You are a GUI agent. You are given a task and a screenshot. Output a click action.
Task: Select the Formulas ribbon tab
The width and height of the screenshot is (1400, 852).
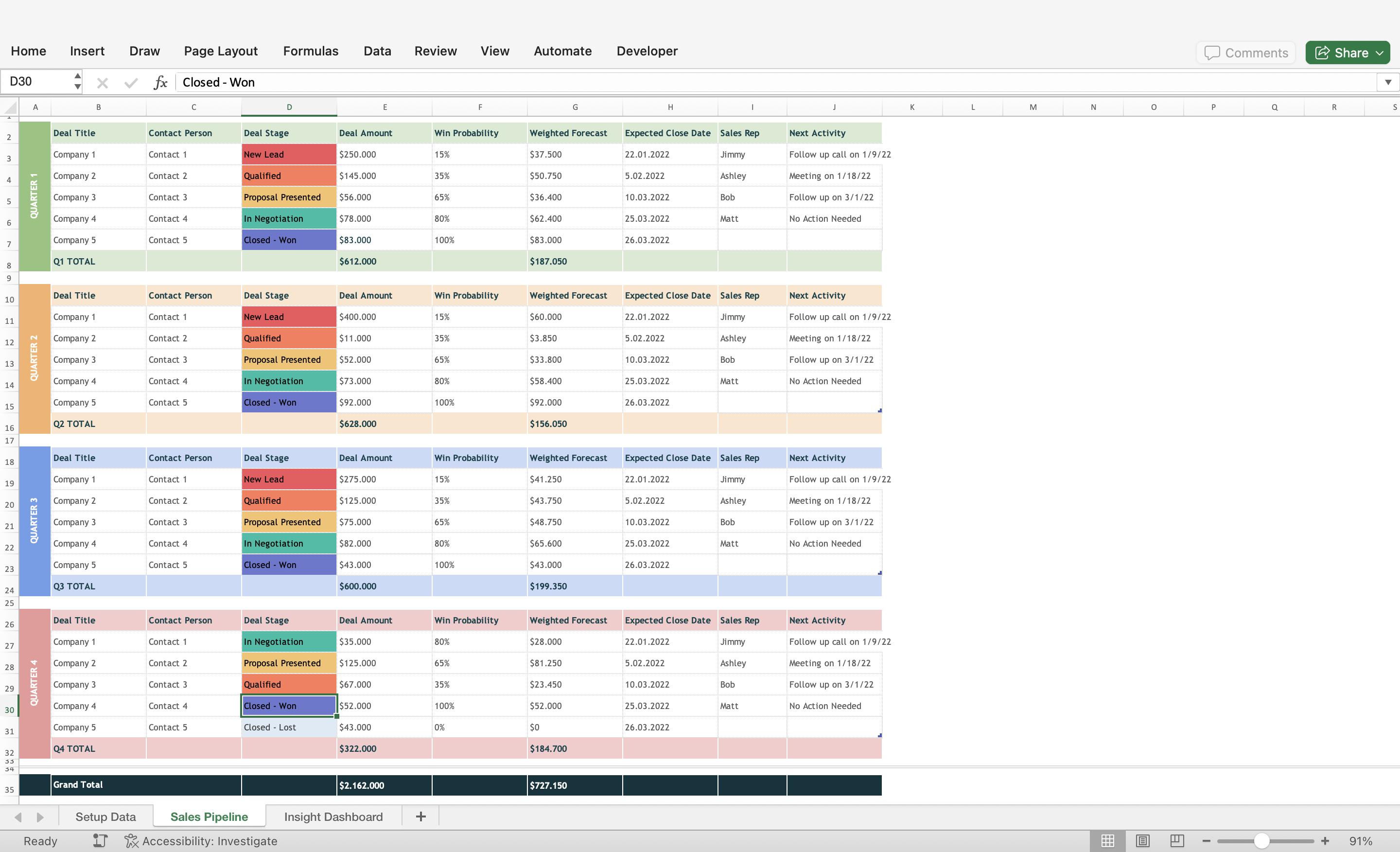[x=310, y=51]
